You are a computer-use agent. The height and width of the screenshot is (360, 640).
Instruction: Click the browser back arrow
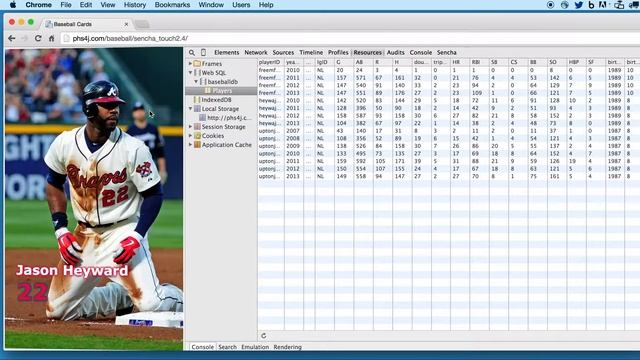point(11,38)
